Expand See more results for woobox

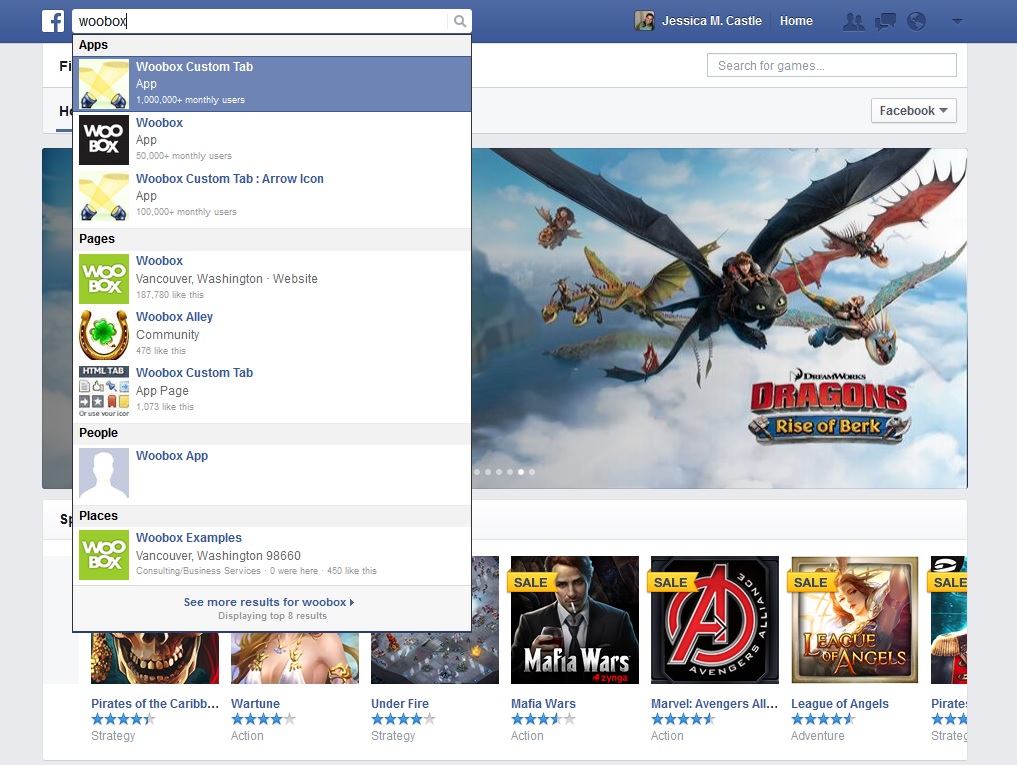click(269, 602)
